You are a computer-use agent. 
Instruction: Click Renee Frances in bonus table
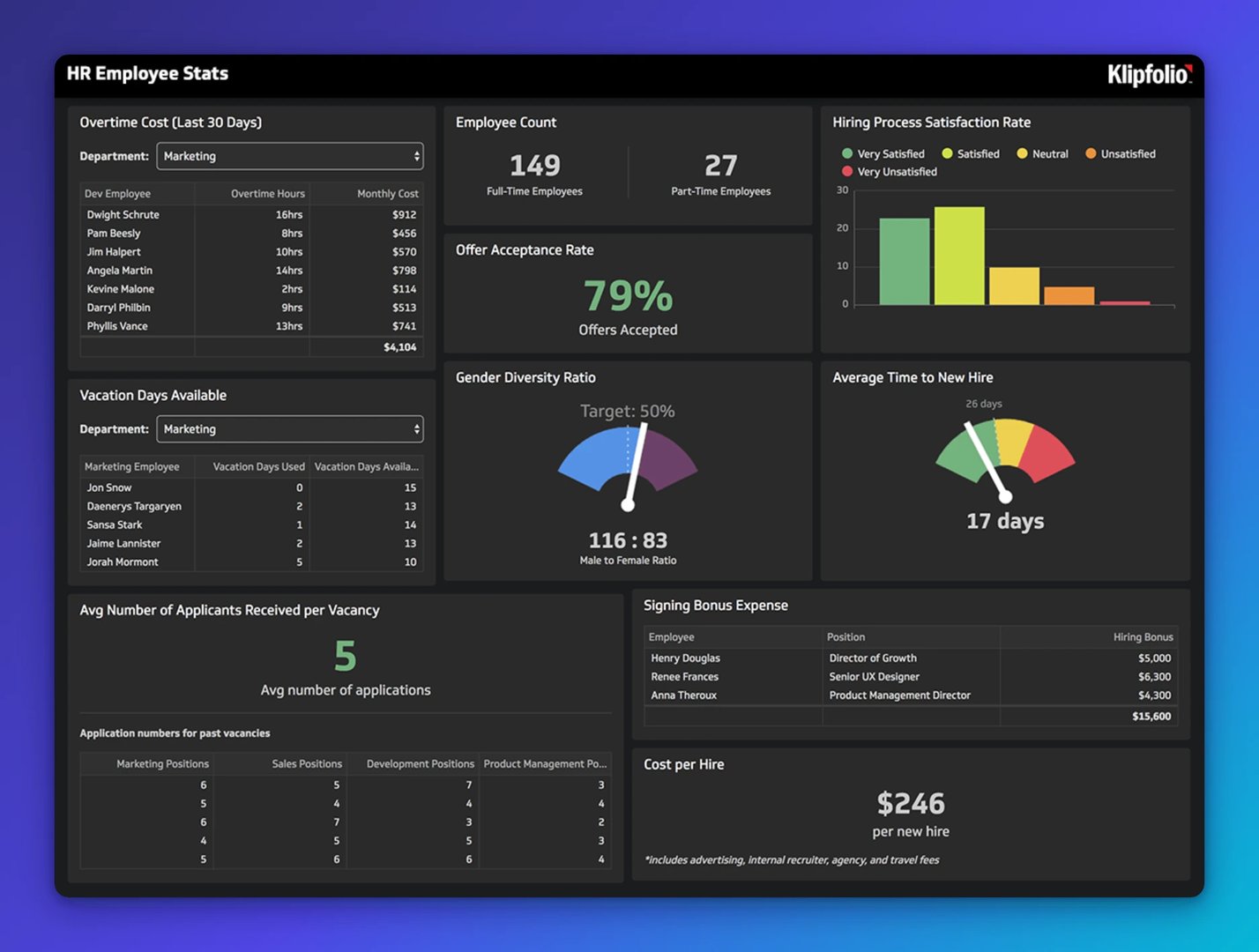tap(685, 677)
